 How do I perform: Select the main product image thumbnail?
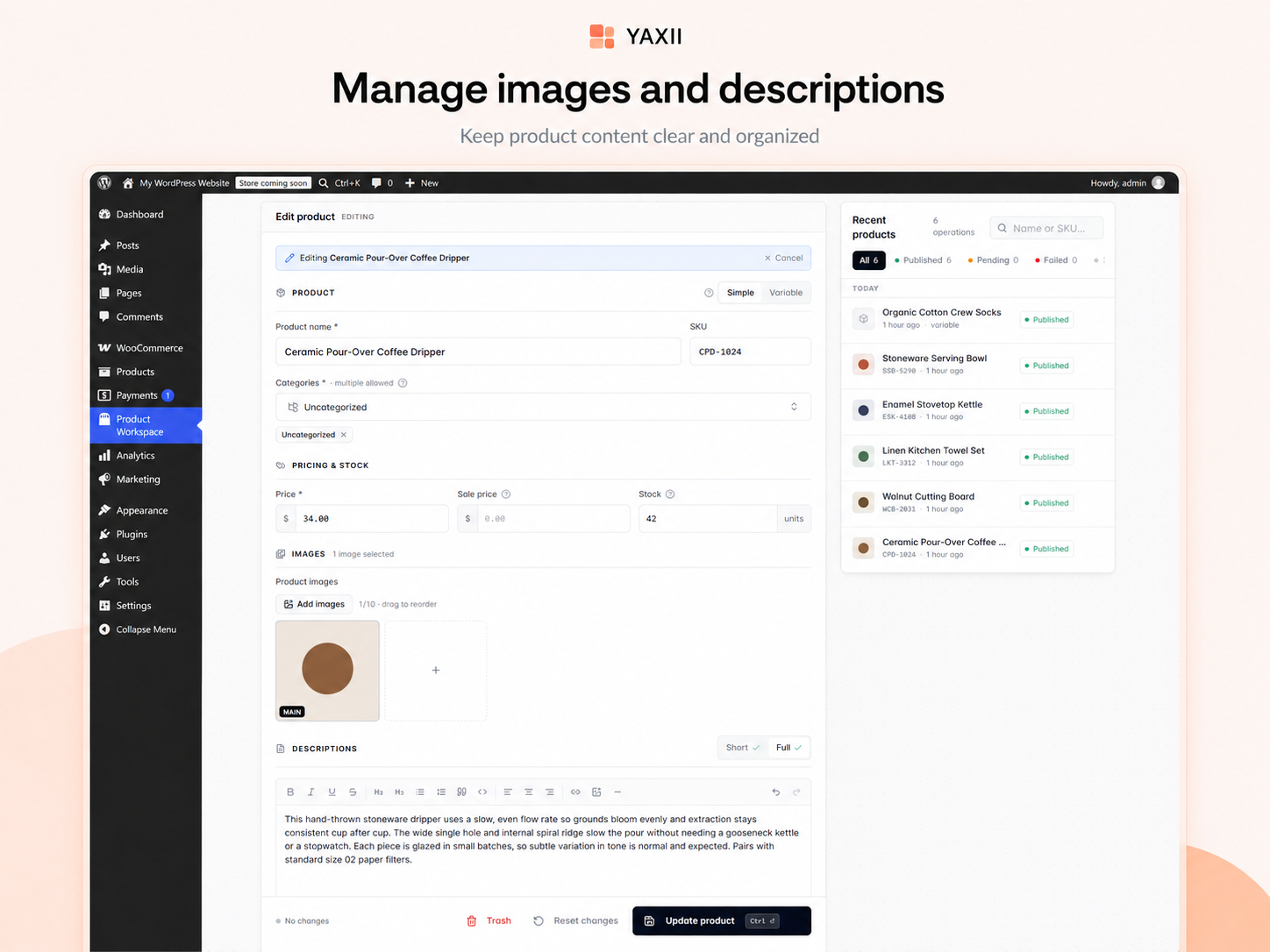[x=327, y=671]
